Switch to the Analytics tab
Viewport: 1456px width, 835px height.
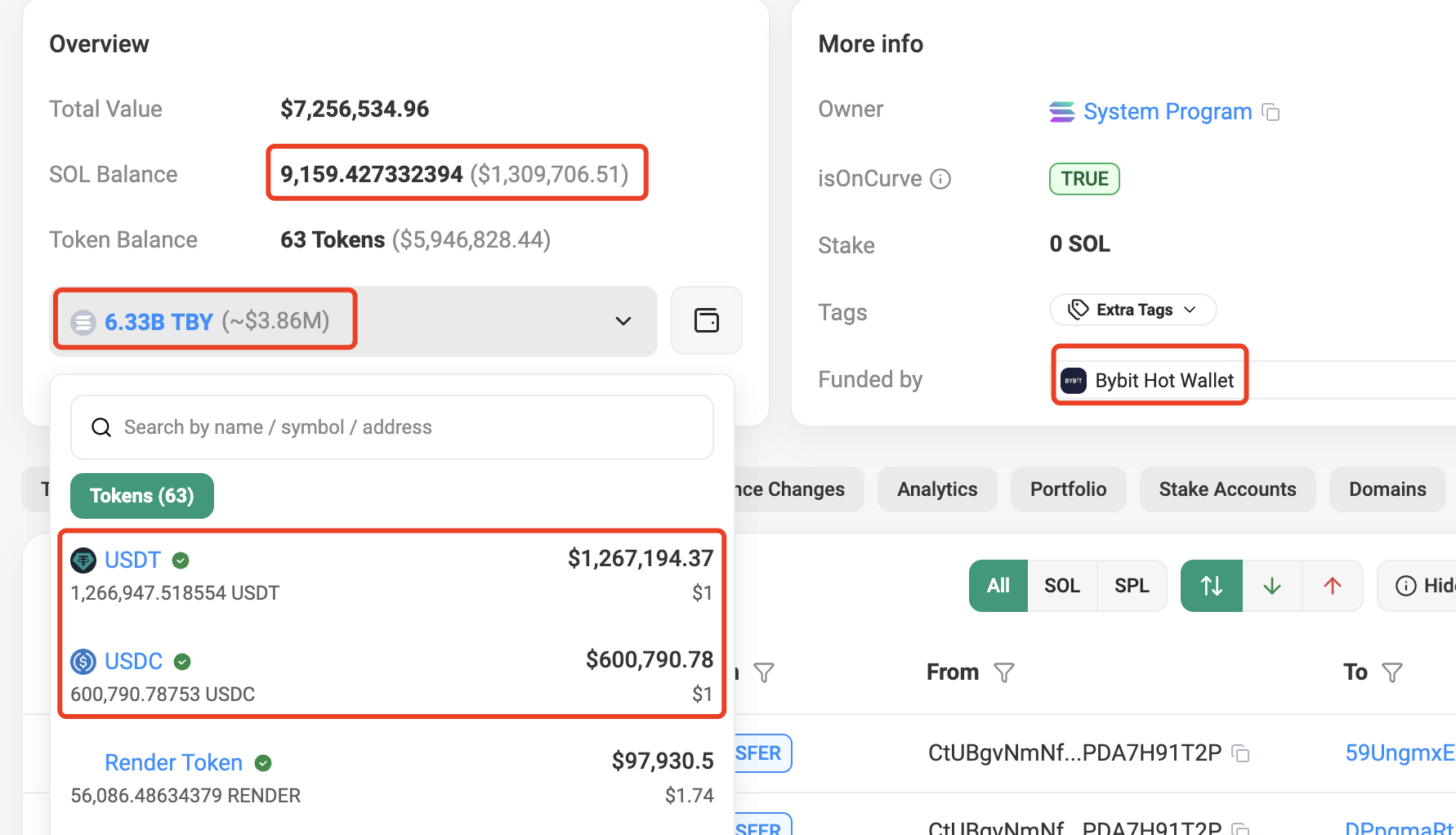coord(936,489)
